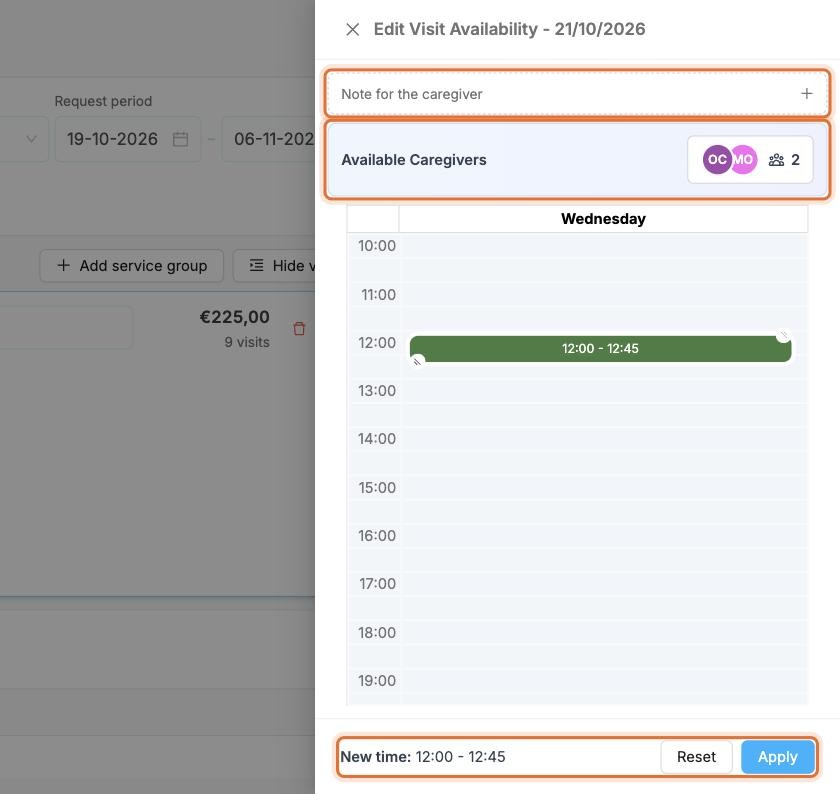Viewport: 840px width, 794px height.
Task: Open the OC caregiver avatar
Action: [717, 160]
